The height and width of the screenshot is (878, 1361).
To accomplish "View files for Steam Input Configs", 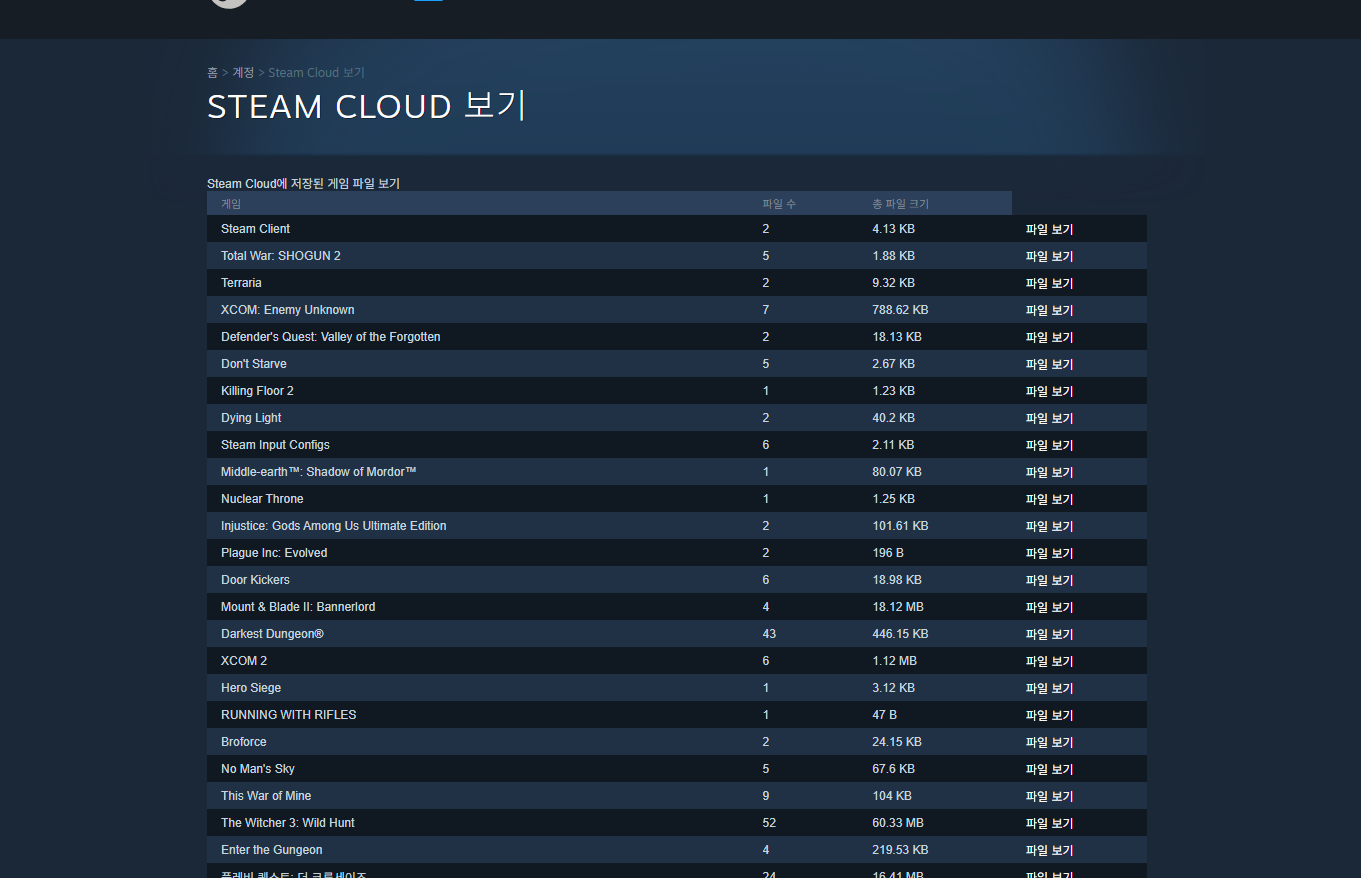I will point(1049,445).
